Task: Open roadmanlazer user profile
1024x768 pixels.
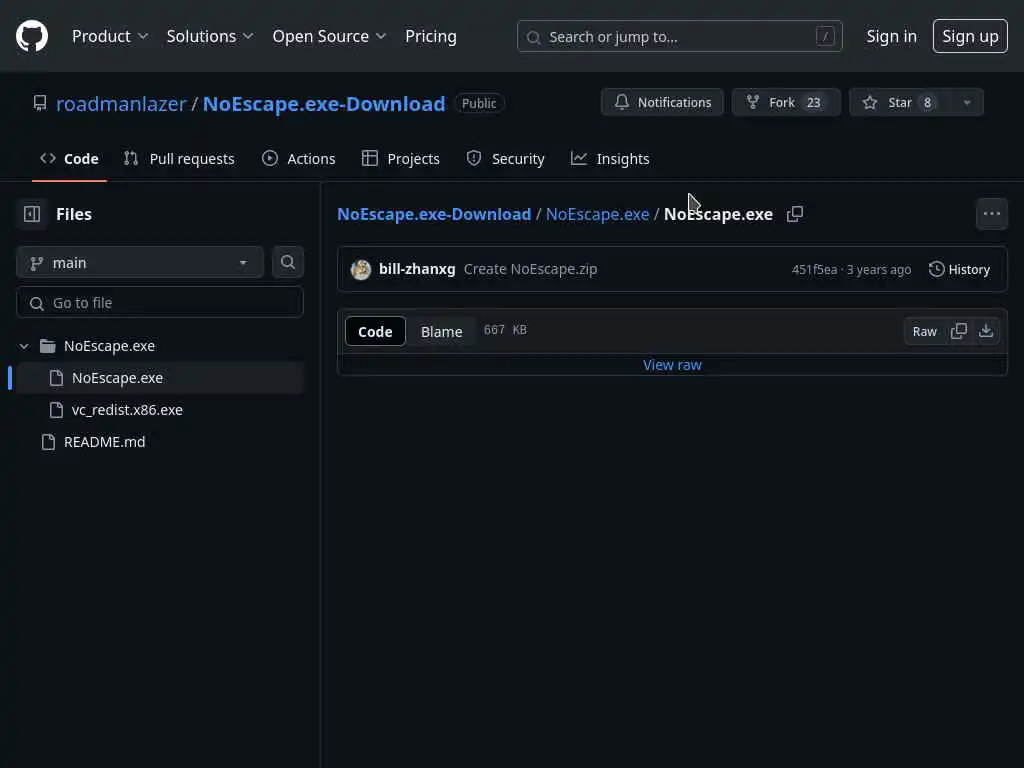Action: click(x=121, y=104)
